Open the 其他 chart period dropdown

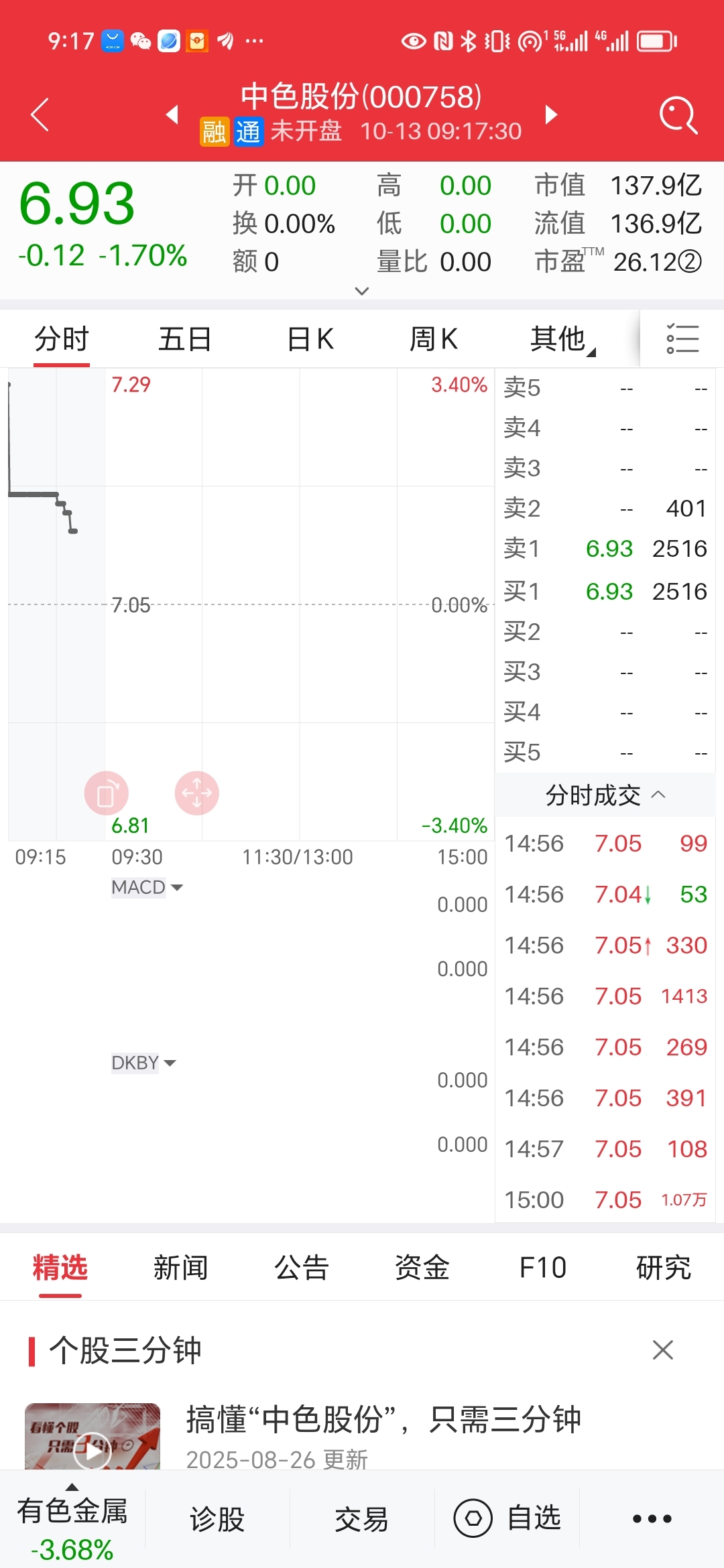pyautogui.click(x=562, y=339)
